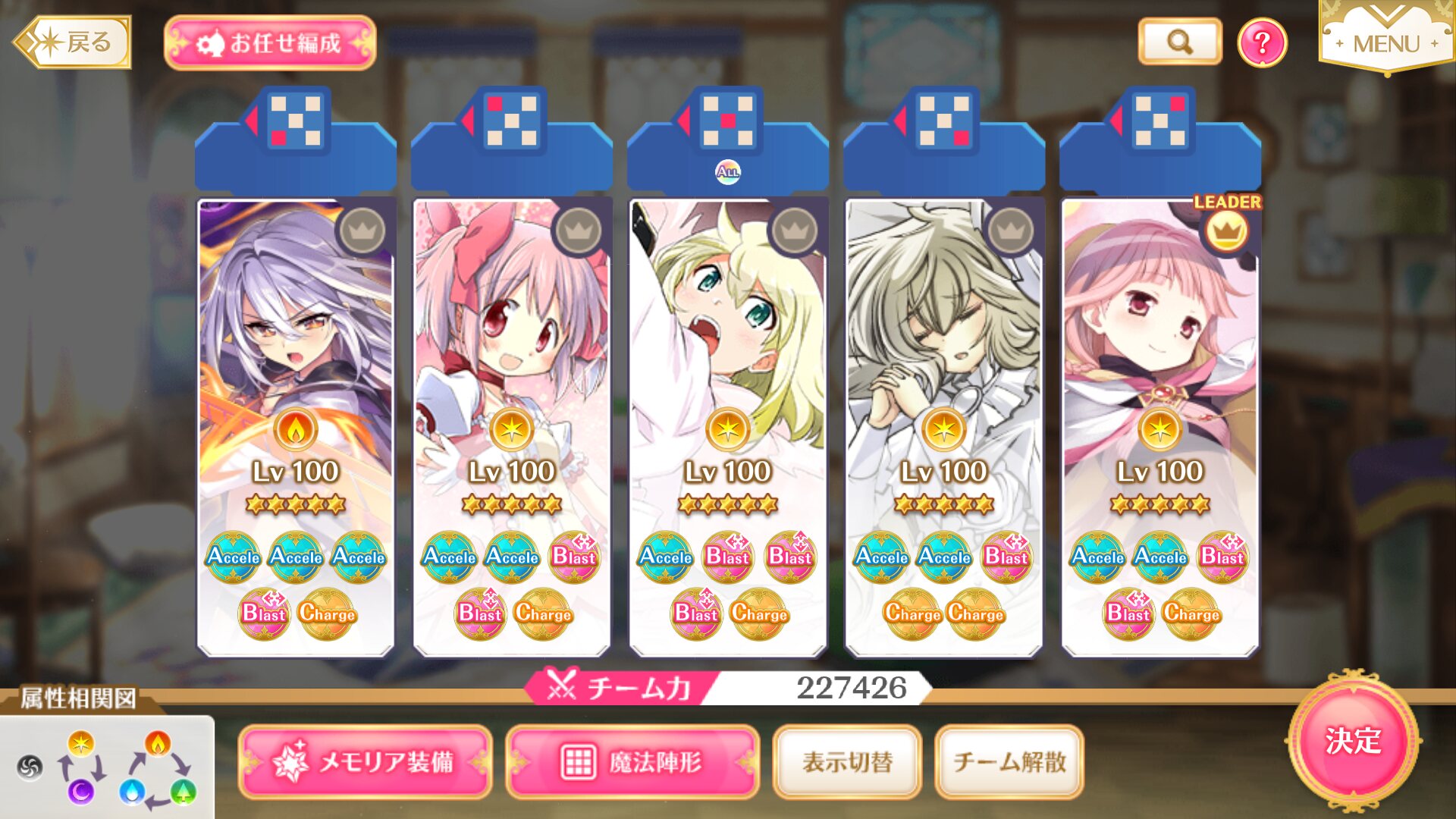This screenshot has height=819, width=1456.
Task: Open the メモリア装備 memoria equip menu
Action: [x=366, y=761]
